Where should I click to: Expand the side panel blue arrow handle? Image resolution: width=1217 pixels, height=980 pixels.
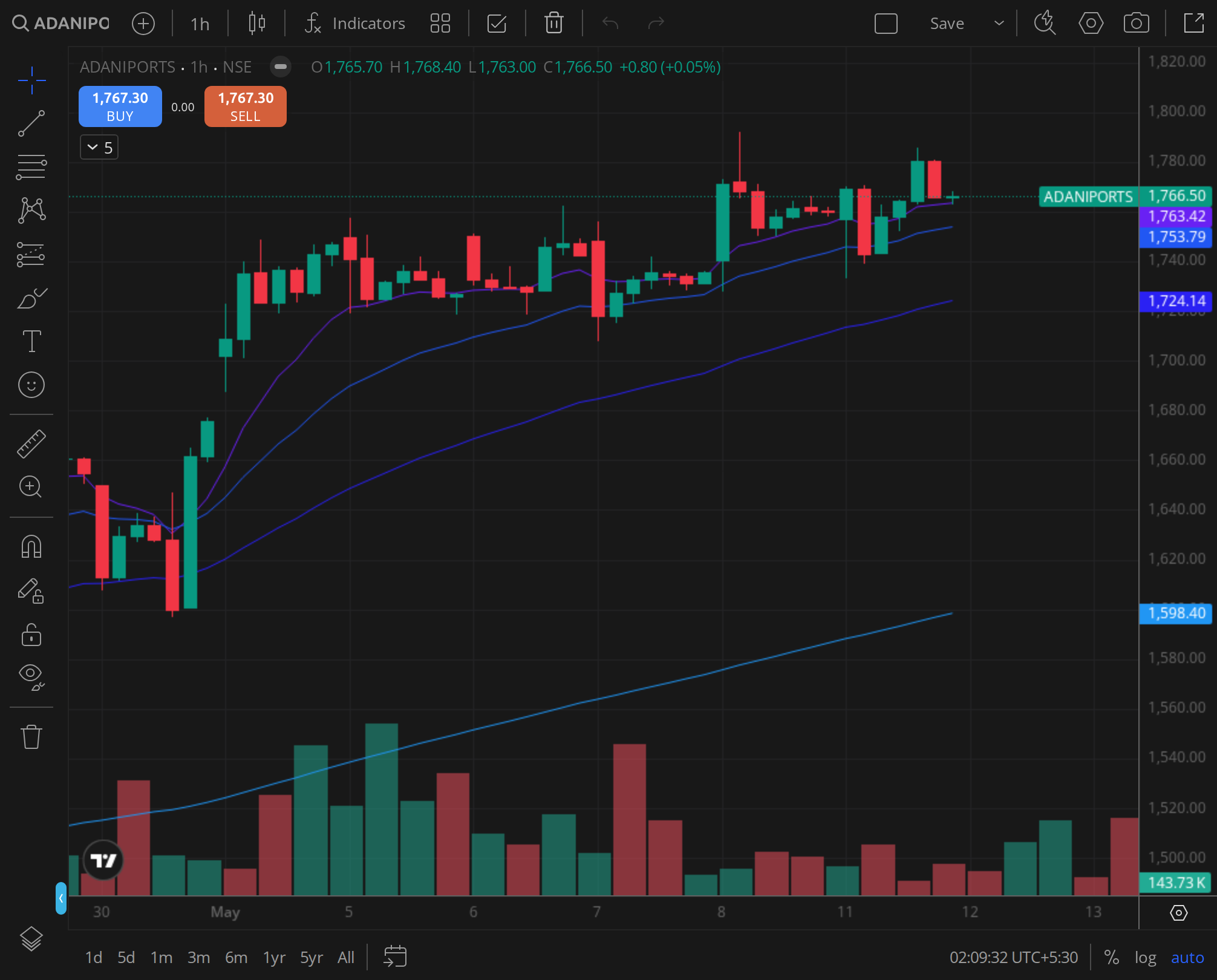click(61, 898)
